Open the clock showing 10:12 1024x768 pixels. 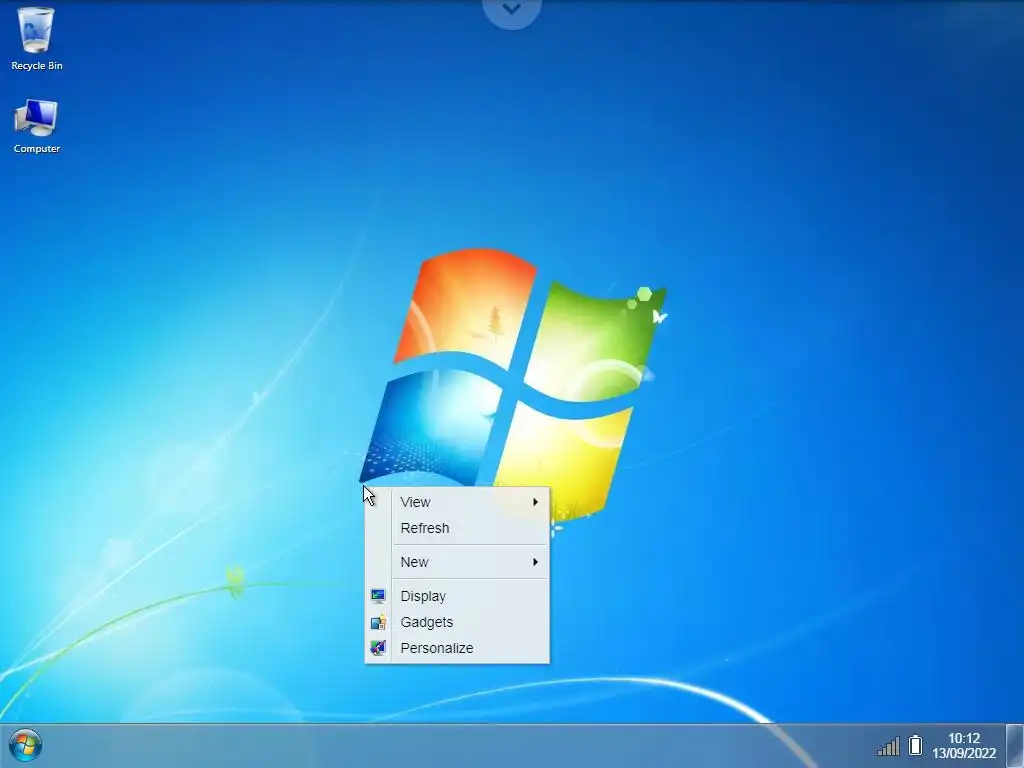pos(964,738)
